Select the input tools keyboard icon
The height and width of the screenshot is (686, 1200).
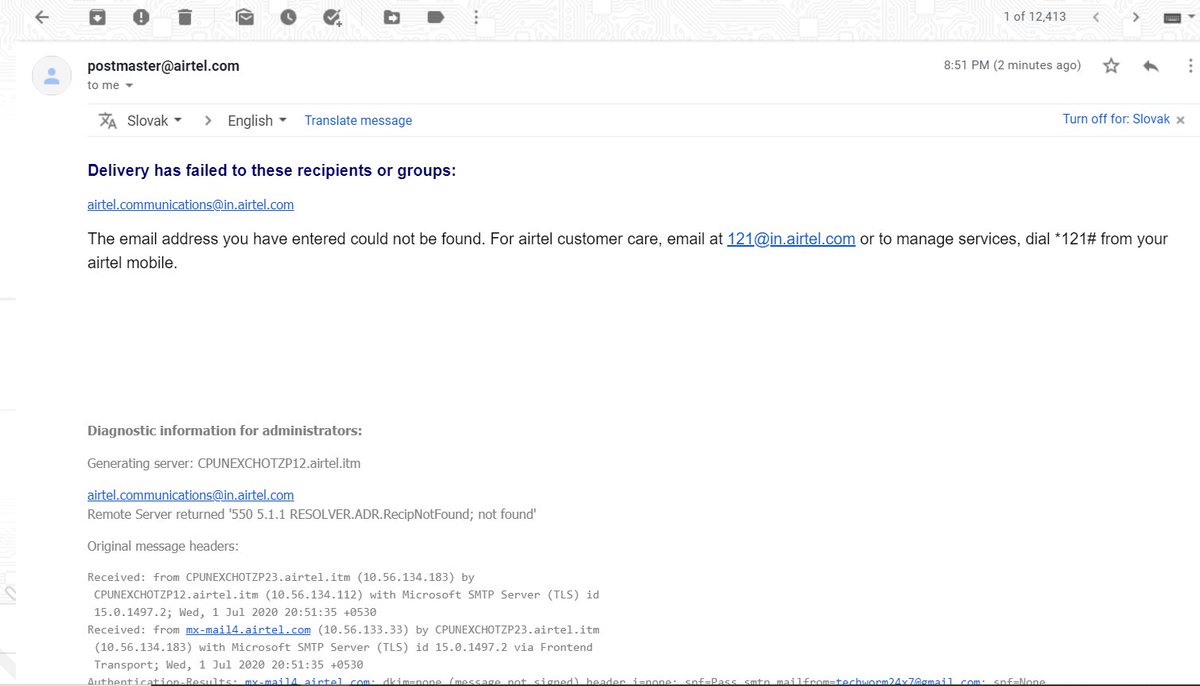click(1172, 18)
